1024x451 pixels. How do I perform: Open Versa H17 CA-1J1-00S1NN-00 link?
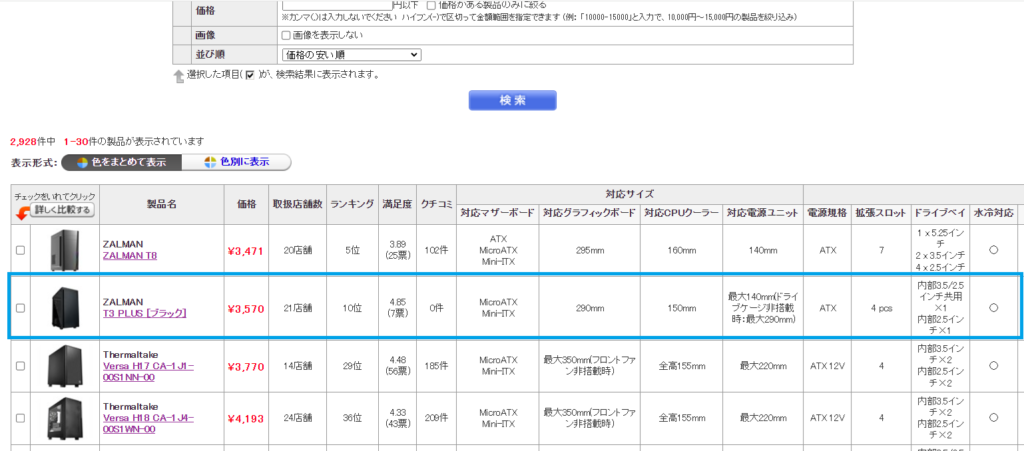[148, 371]
